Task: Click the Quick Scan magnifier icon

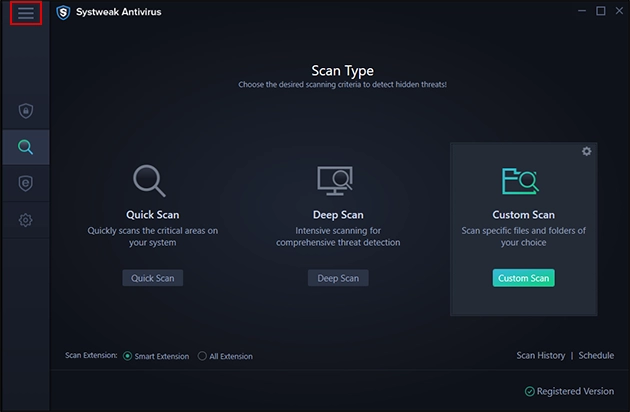Action: (152, 182)
